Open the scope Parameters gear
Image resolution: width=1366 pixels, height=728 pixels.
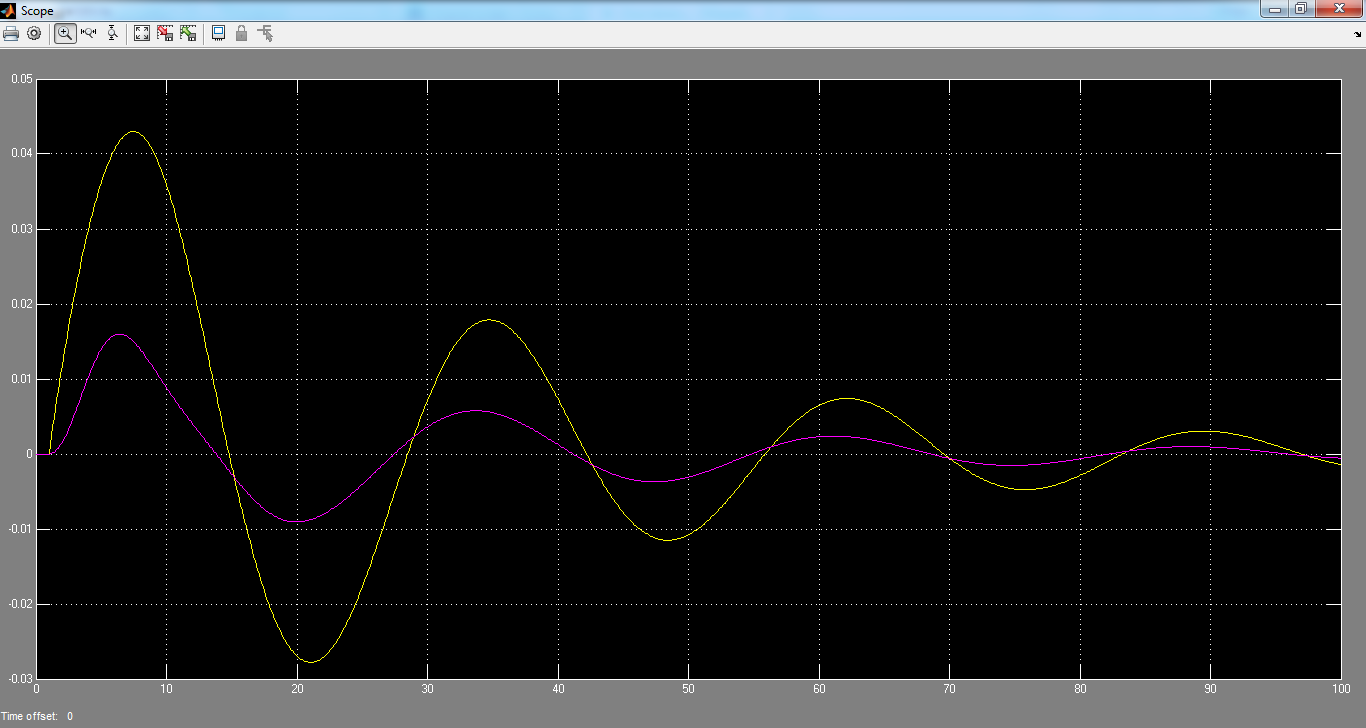(x=34, y=33)
